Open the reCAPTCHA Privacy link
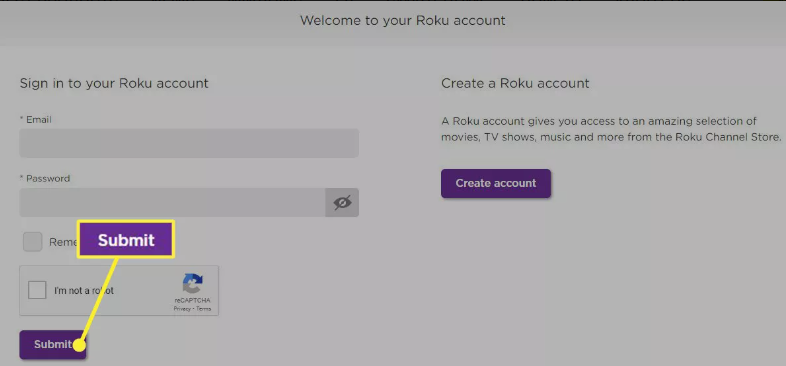 182,309
